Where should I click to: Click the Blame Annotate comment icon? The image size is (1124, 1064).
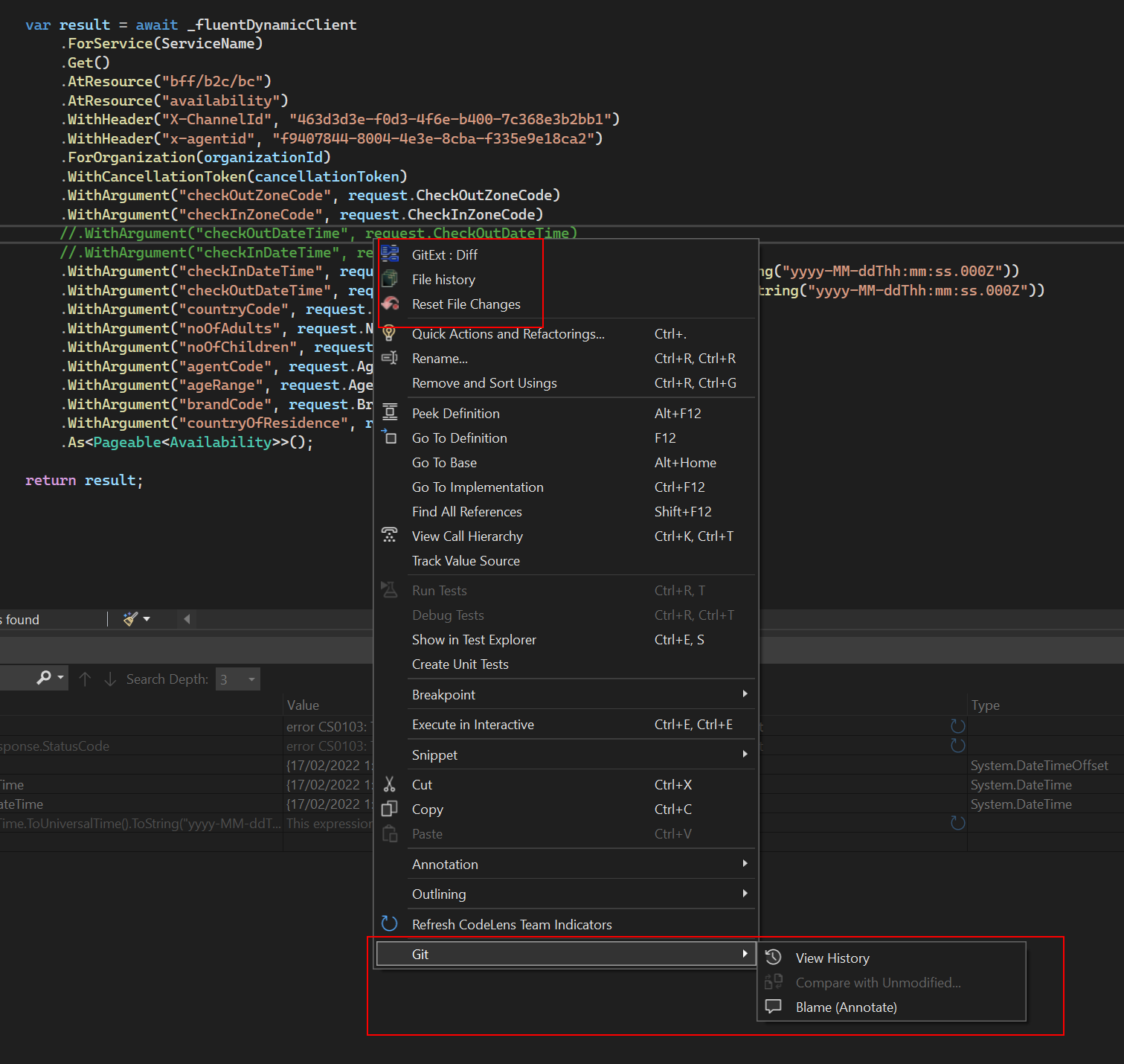[774, 1007]
